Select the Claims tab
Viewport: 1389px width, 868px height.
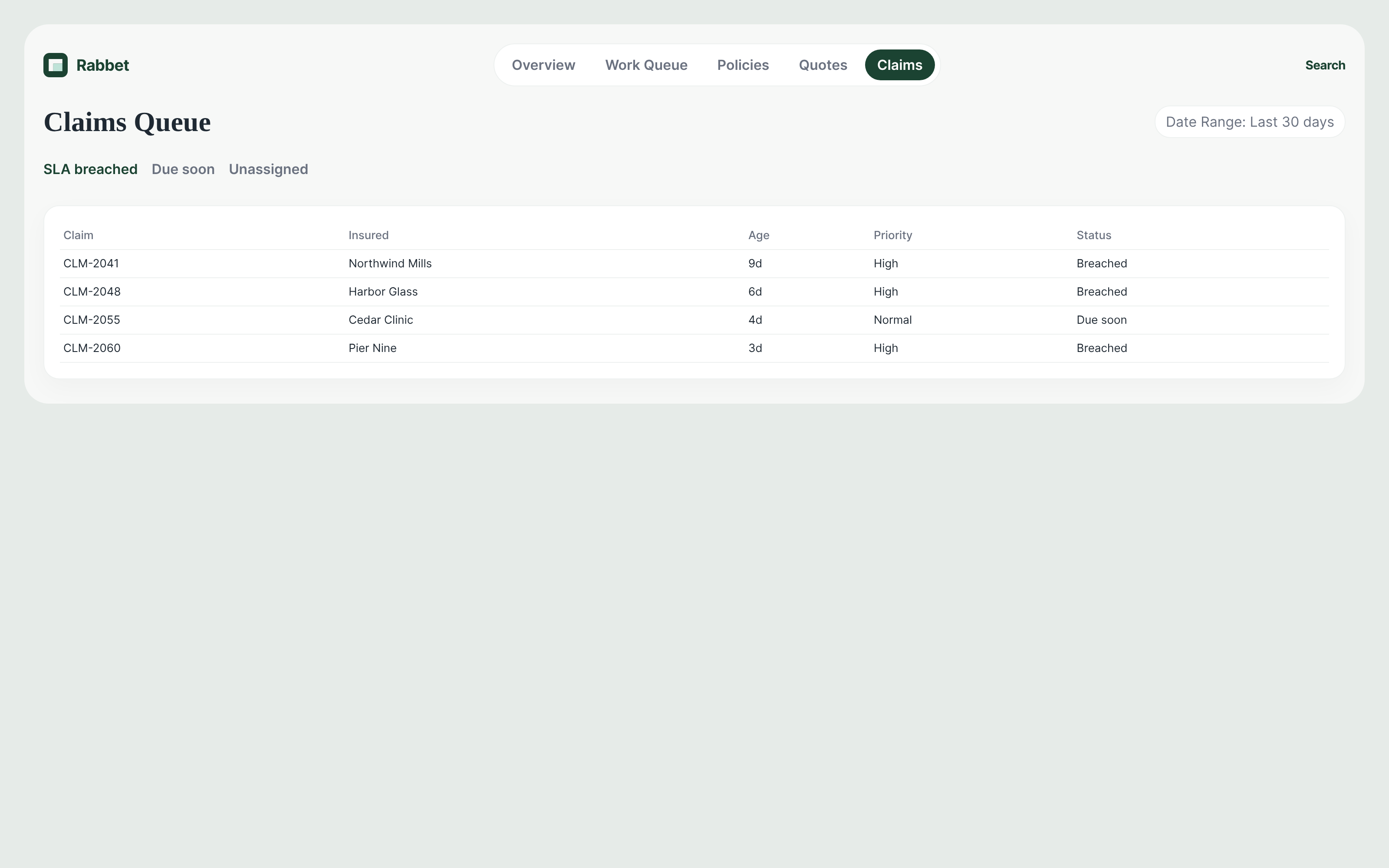pos(899,65)
